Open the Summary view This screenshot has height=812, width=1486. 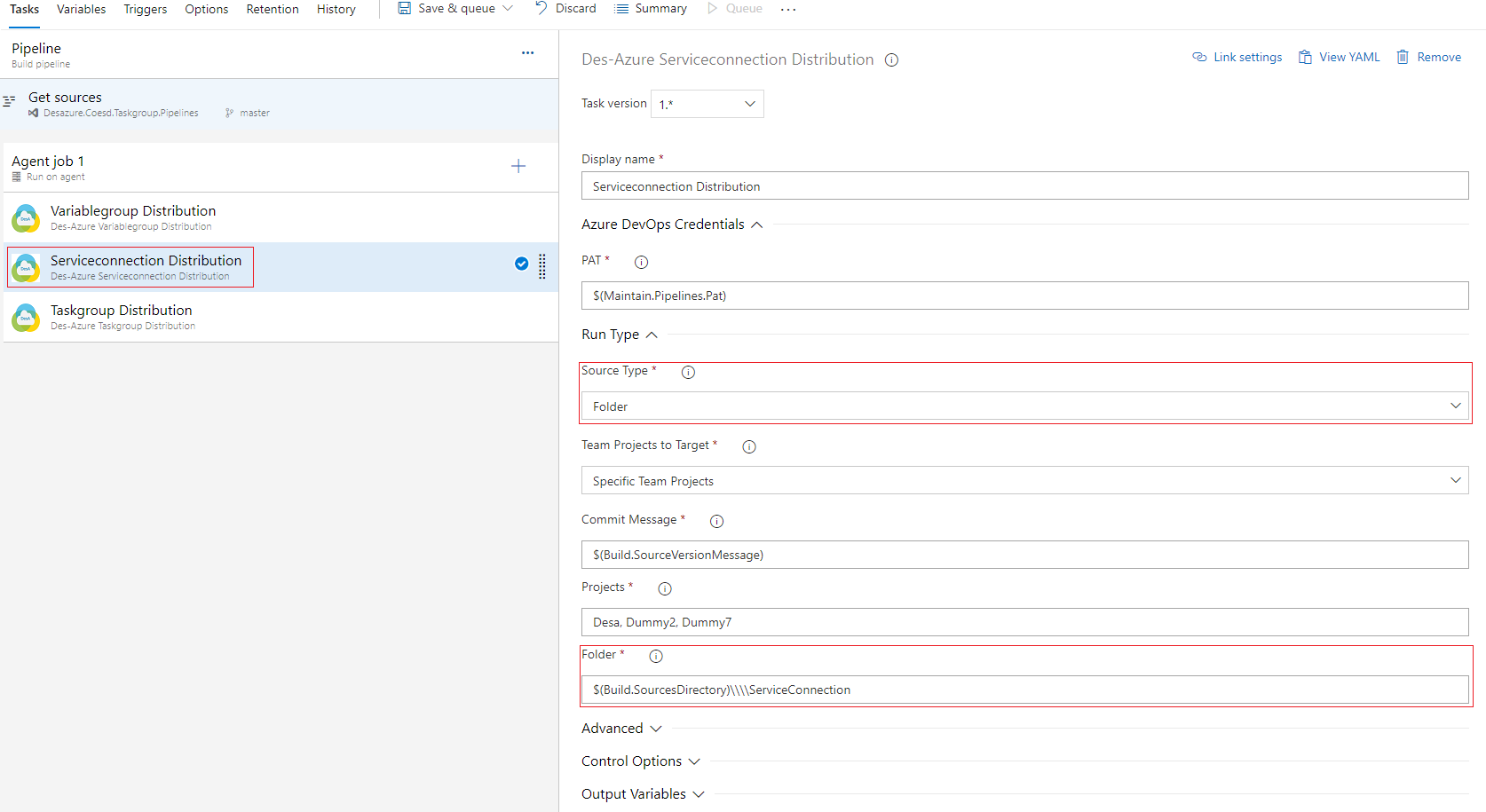click(x=651, y=8)
